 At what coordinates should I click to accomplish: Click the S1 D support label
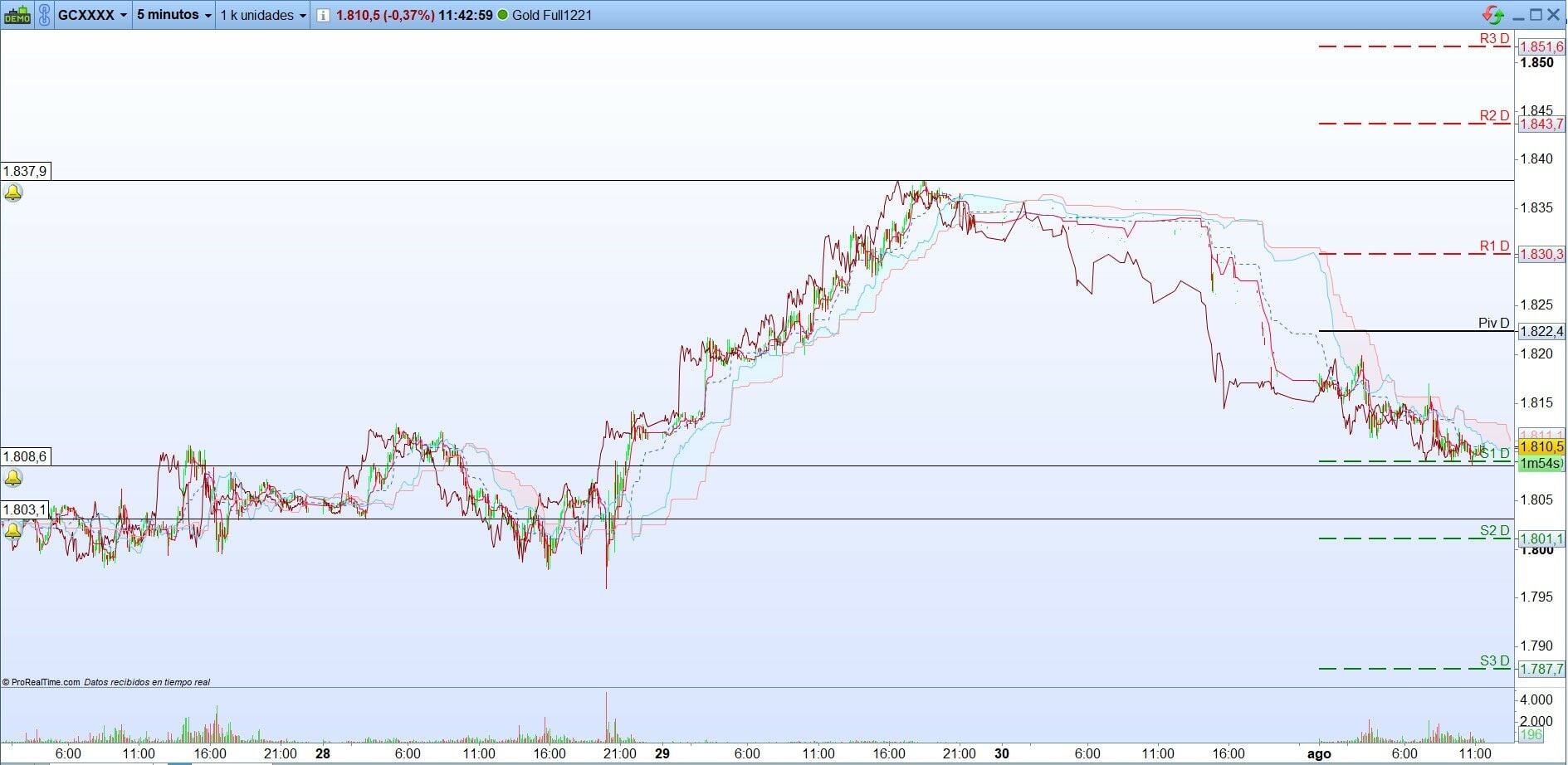point(1496,453)
